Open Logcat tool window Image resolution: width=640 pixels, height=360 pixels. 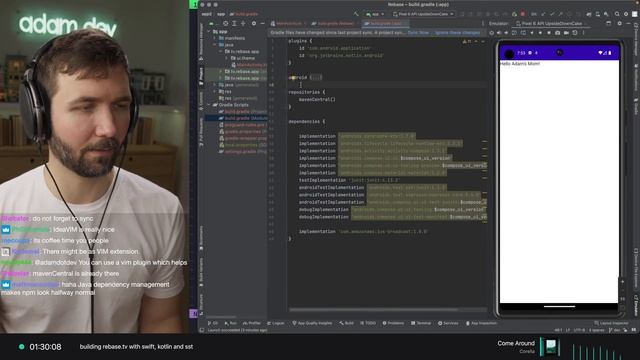(x=276, y=323)
